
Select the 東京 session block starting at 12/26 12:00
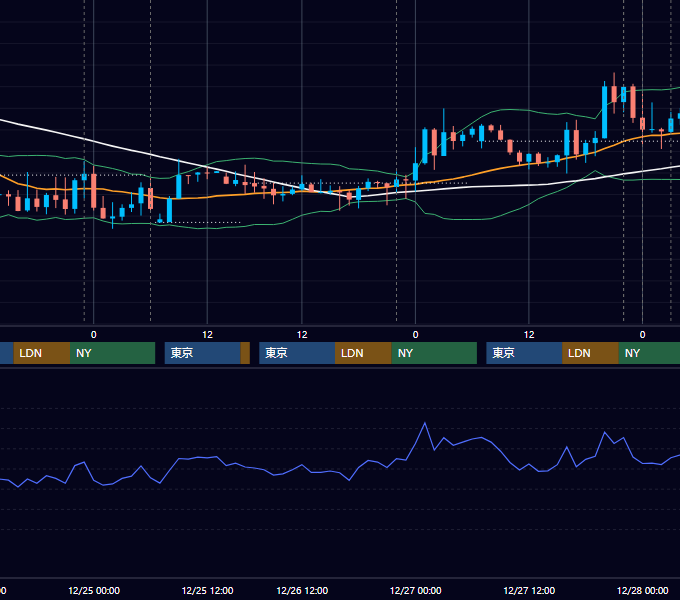pyautogui.click(x=297, y=353)
